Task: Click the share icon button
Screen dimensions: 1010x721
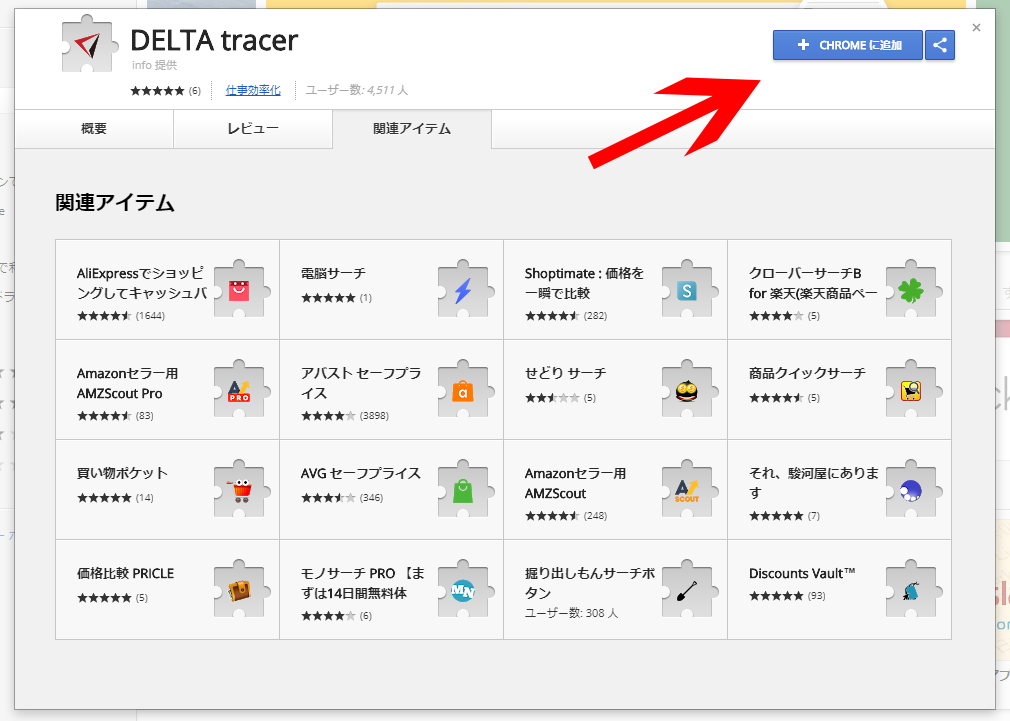Action: 940,45
